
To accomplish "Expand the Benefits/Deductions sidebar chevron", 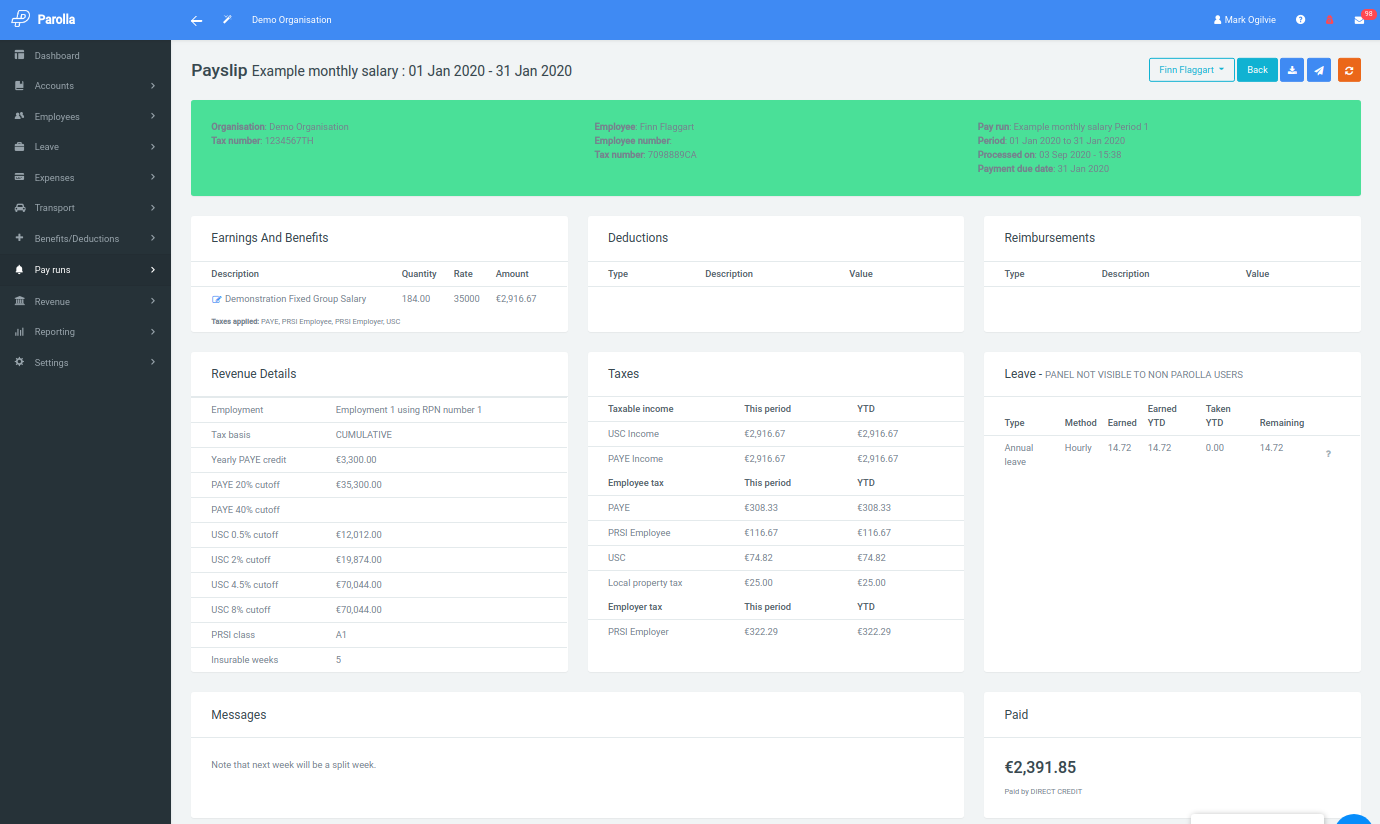I will tap(153, 239).
